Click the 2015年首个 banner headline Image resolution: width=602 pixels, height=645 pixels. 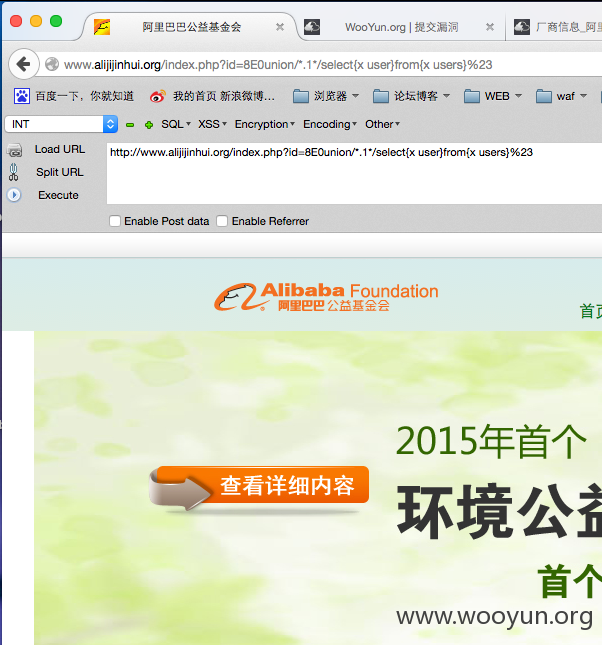491,441
